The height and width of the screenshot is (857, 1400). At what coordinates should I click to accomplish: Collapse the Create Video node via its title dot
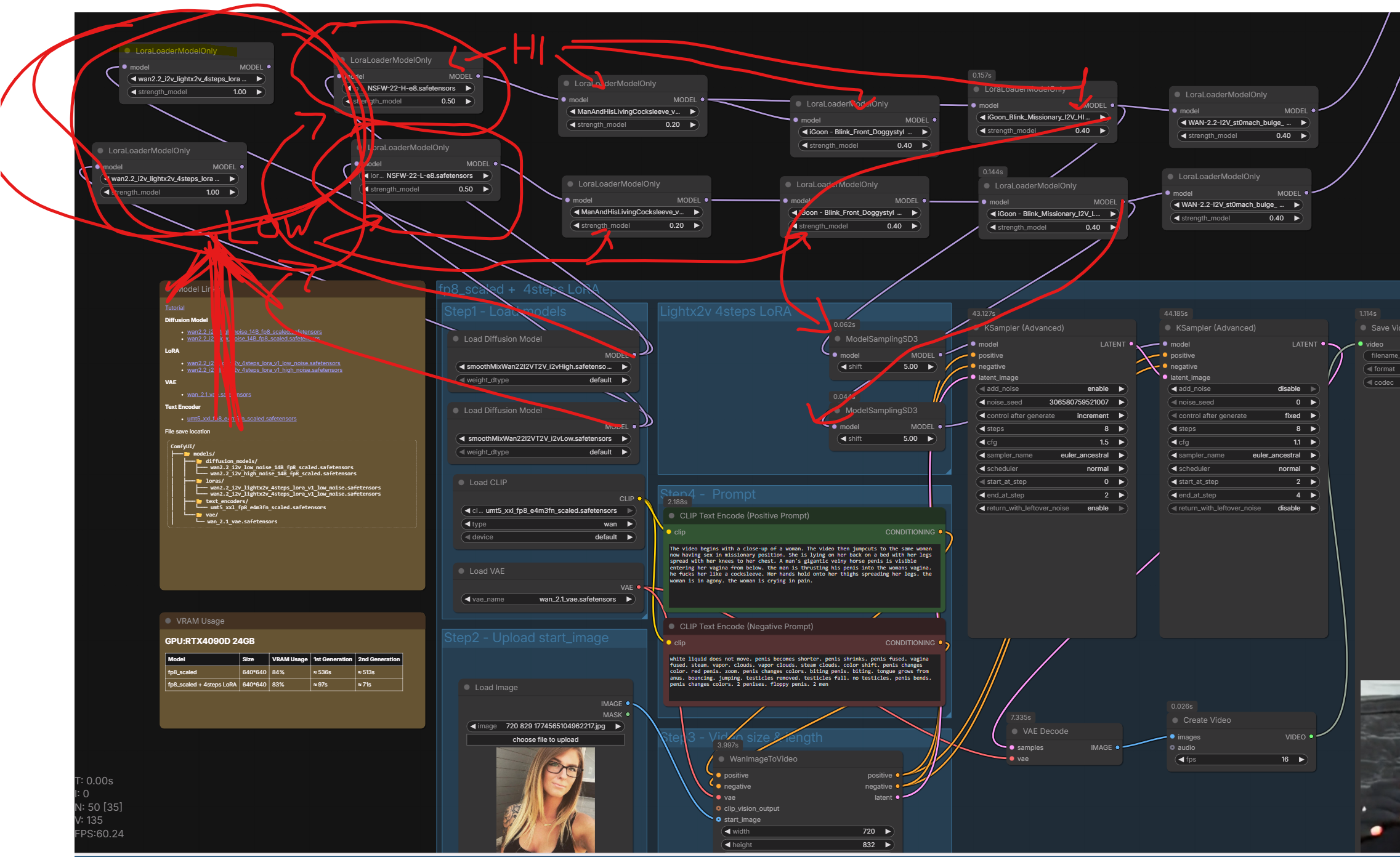[1175, 720]
